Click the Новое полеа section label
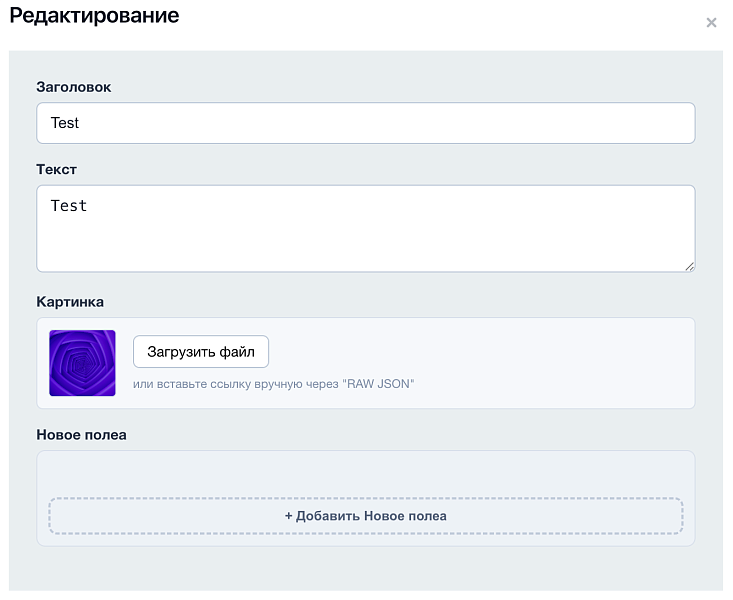This screenshot has width=733, height=600. 81,434
